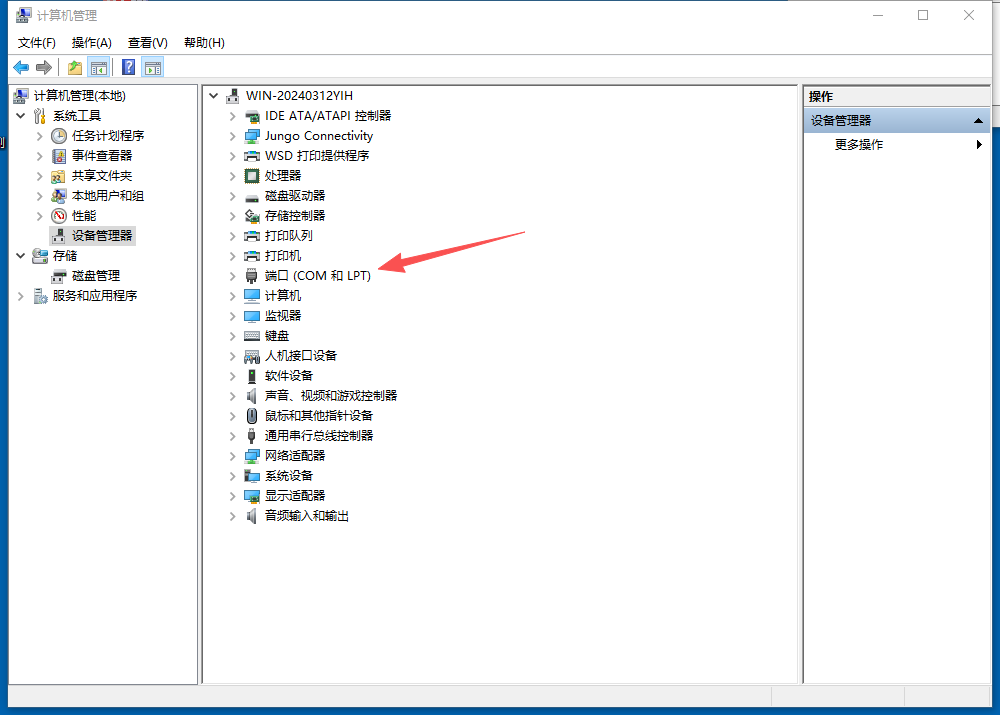This screenshot has width=1000, height=715.
Task: Collapse the 系统工具 tree branch
Action: tap(21, 116)
